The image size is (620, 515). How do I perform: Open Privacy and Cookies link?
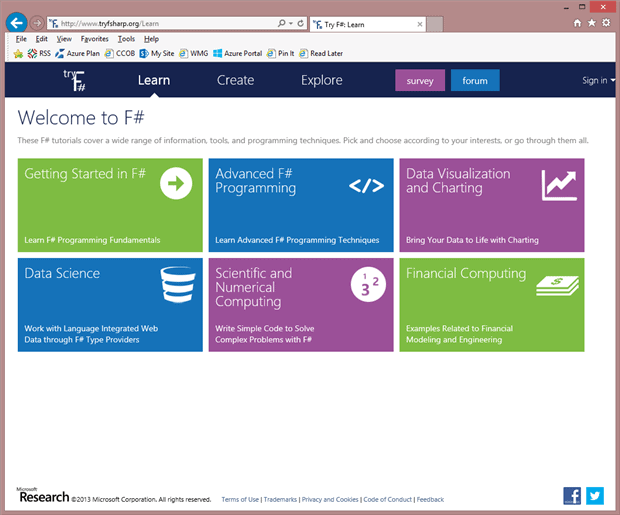pyautogui.click(x=330, y=500)
